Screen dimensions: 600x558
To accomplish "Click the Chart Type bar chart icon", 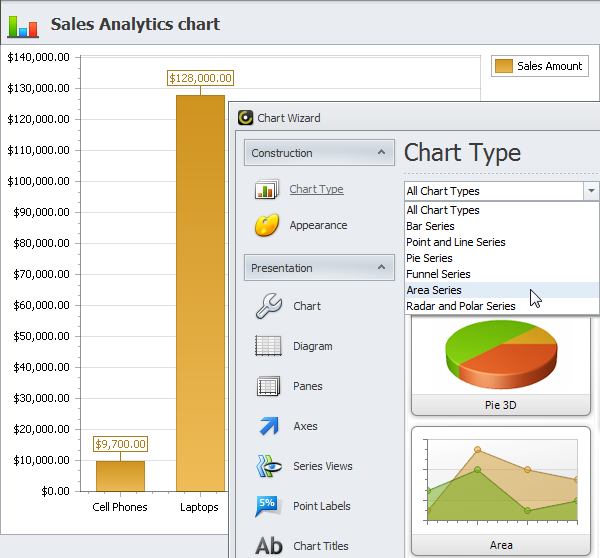I will pos(266,190).
